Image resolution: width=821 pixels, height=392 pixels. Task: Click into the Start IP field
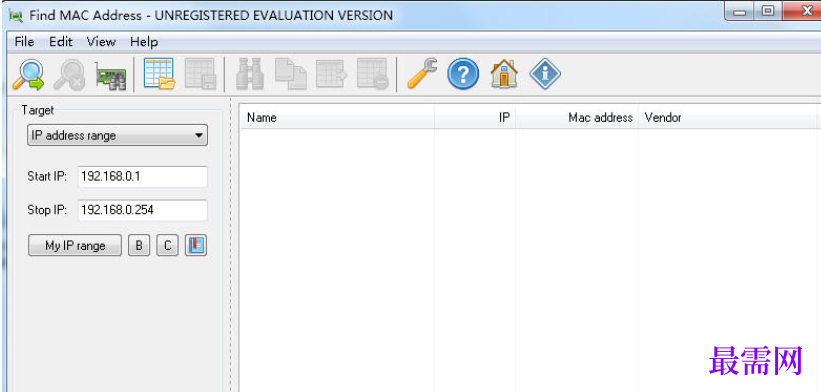coord(142,177)
